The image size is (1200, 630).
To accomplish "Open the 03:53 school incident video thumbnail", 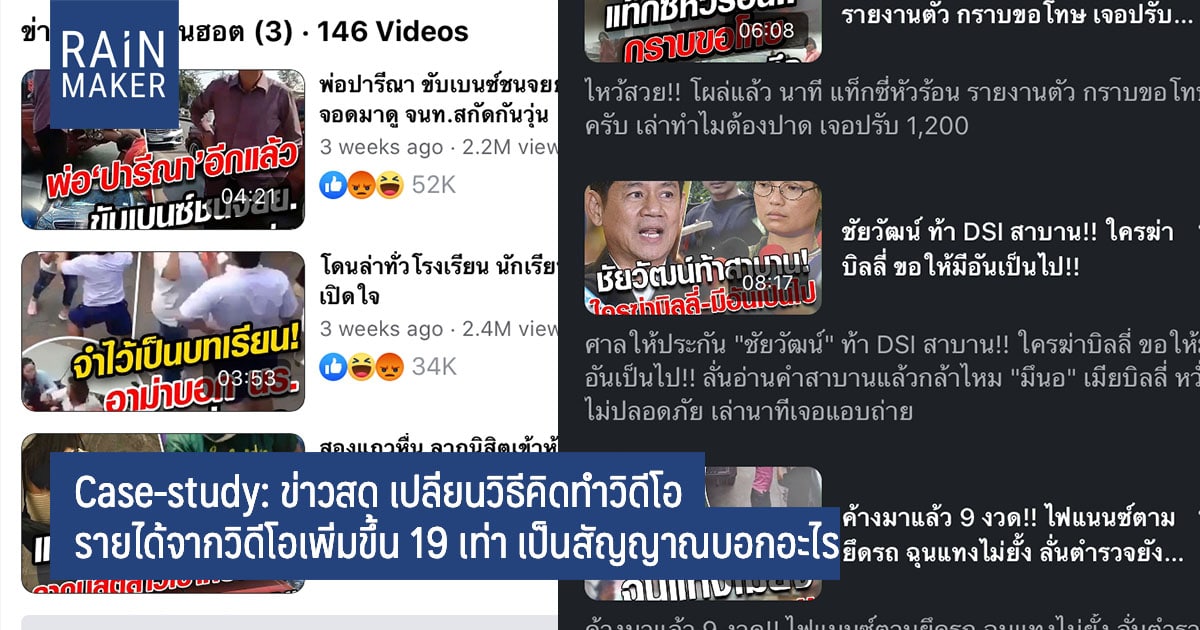I will (163, 331).
